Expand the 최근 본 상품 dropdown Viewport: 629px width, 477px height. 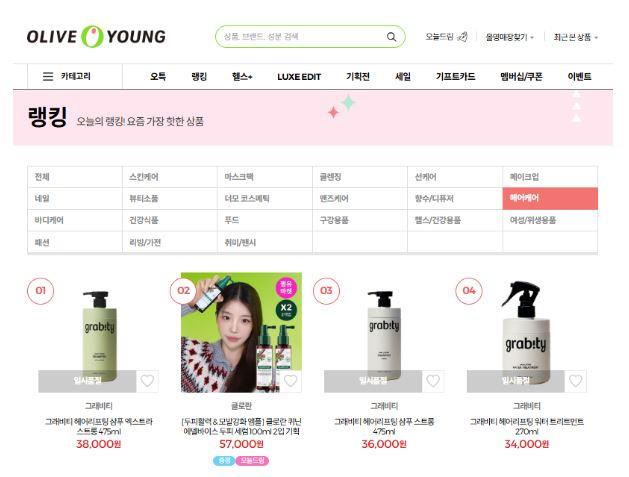(x=576, y=37)
